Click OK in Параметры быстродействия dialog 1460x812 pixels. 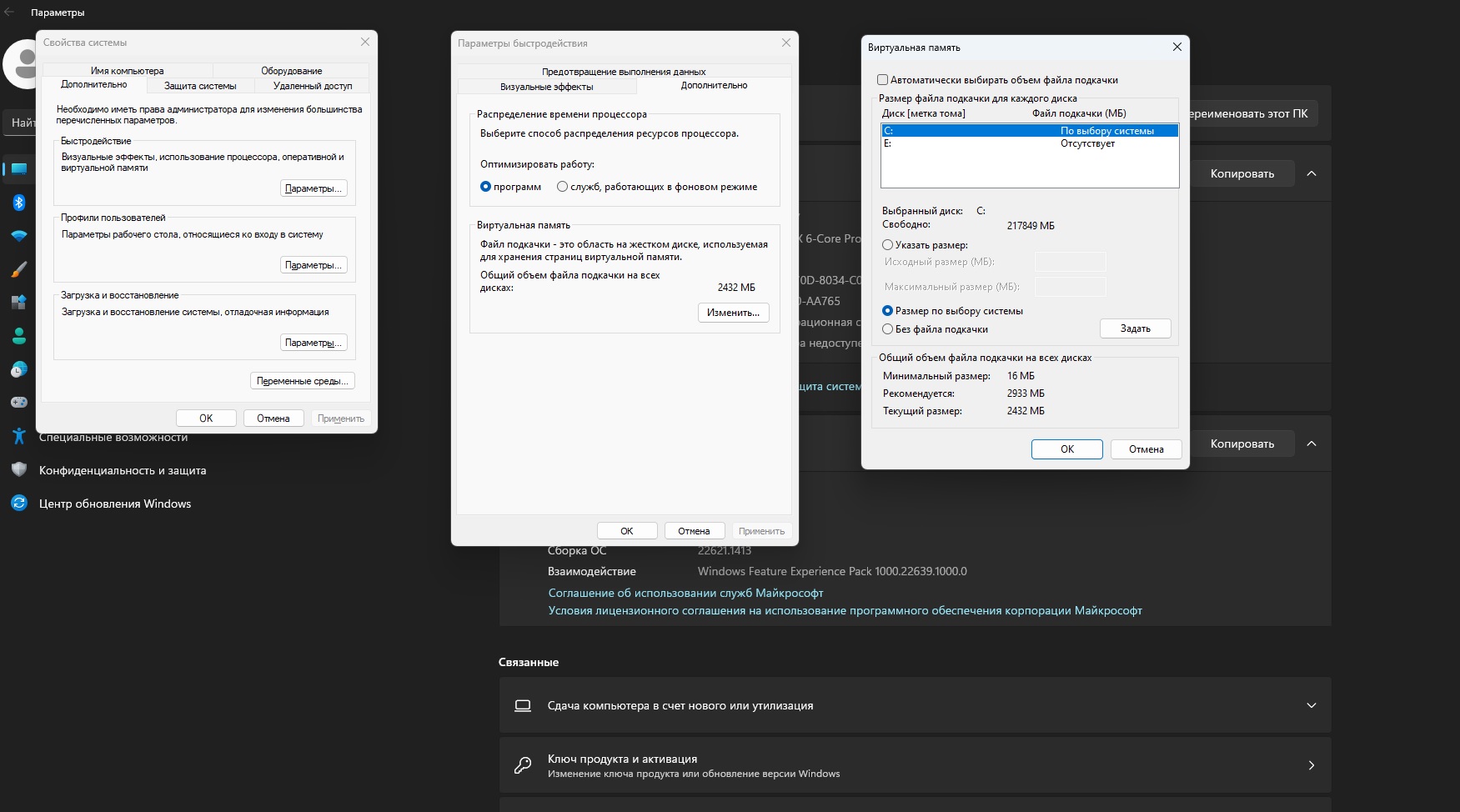[x=627, y=531]
